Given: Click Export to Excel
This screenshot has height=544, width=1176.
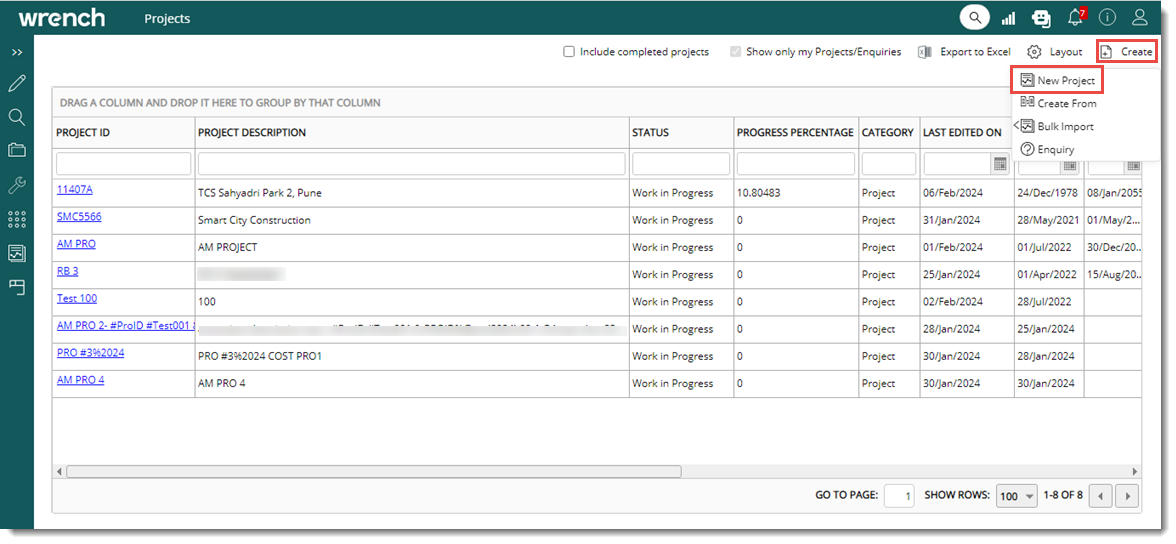Looking at the screenshot, I should click(x=964, y=52).
